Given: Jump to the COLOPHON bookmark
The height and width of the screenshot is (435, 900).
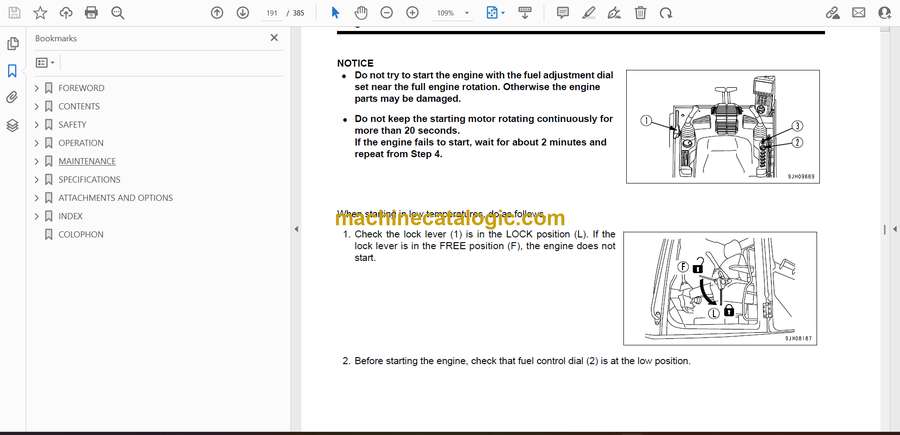Looking at the screenshot, I should click(80, 235).
